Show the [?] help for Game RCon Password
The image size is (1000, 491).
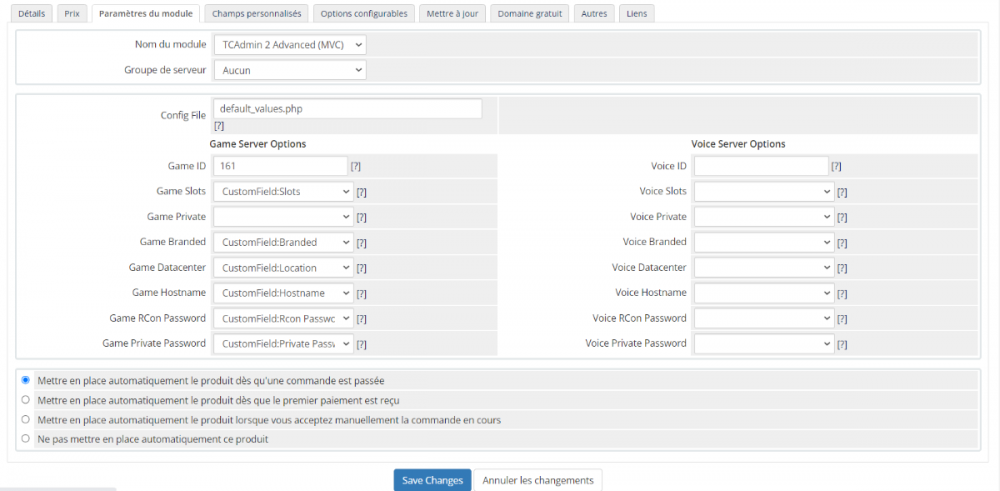coord(361,319)
